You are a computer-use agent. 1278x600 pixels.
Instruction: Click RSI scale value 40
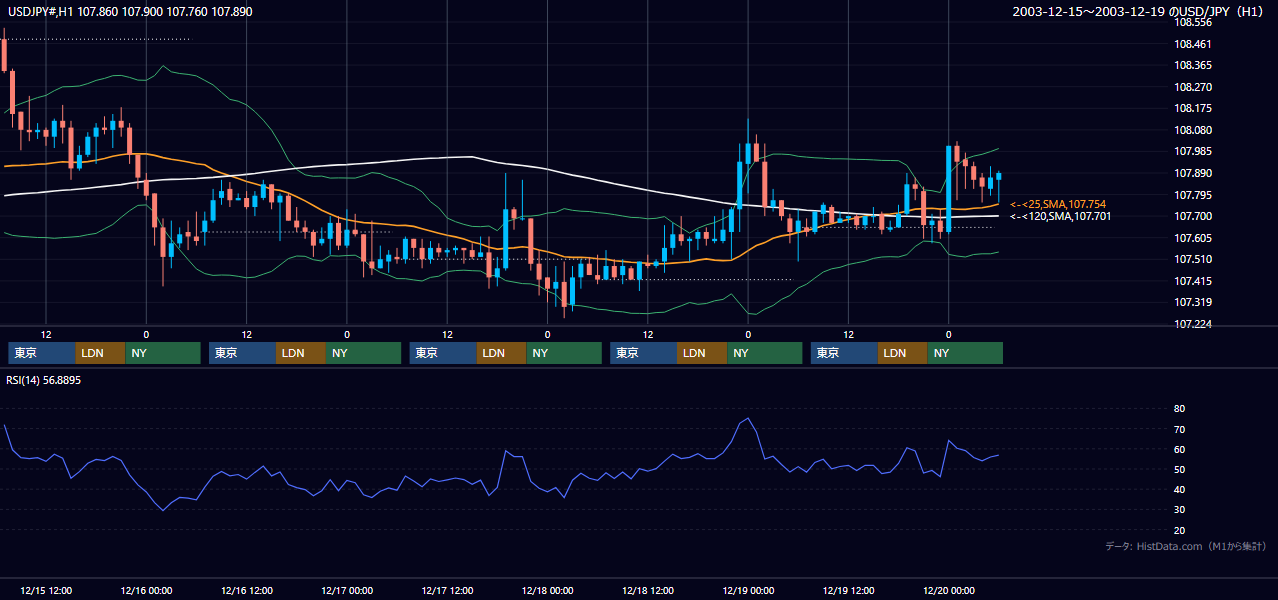tap(1180, 489)
